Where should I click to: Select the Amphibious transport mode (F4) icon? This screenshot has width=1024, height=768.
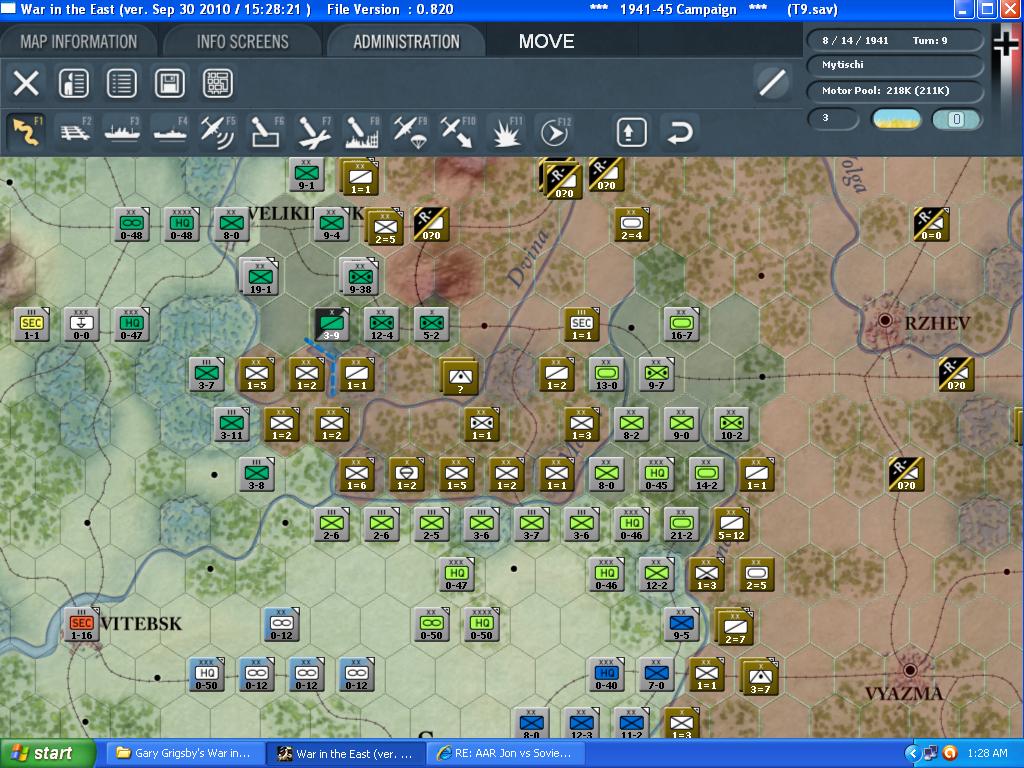pos(170,131)
